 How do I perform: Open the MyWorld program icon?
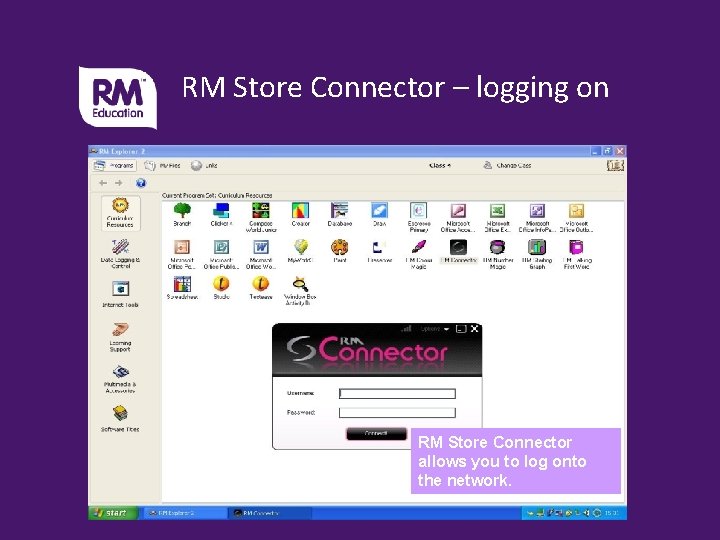tap(300, 251)
